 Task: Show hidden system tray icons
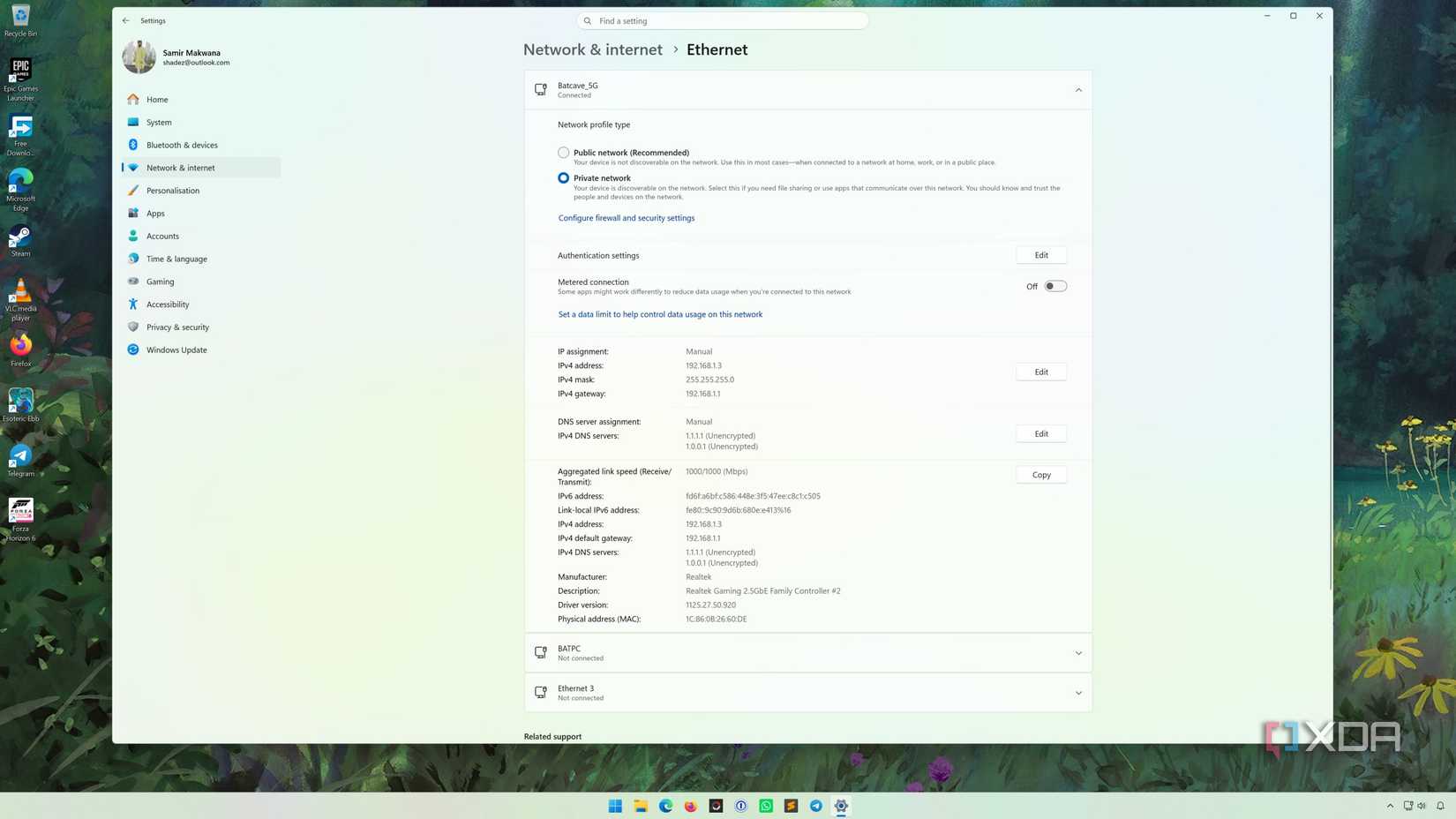tap(1390, 806)
